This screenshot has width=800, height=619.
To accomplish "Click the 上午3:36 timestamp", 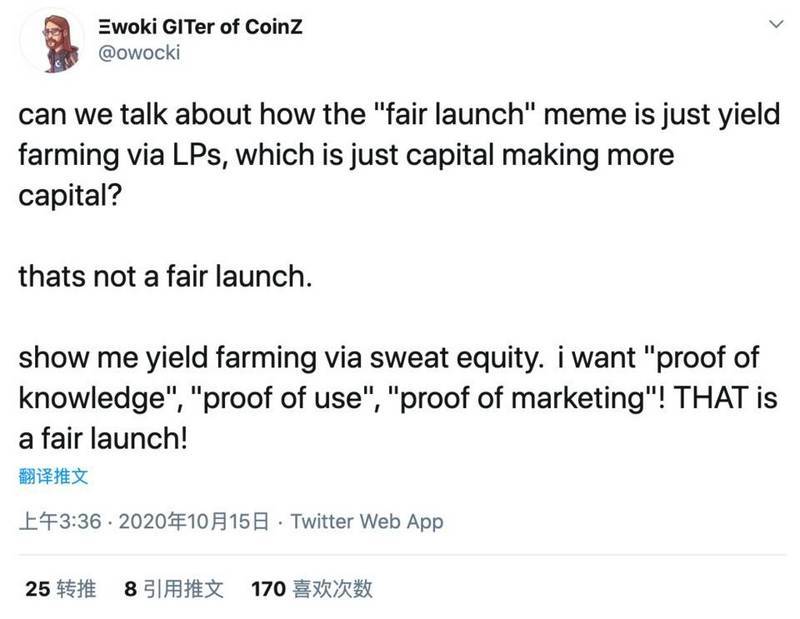I will (x=60, y=521).
